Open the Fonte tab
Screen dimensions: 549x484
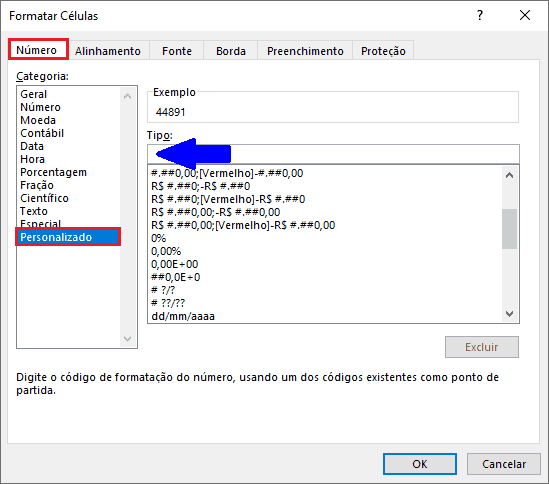tap(177, 51)
